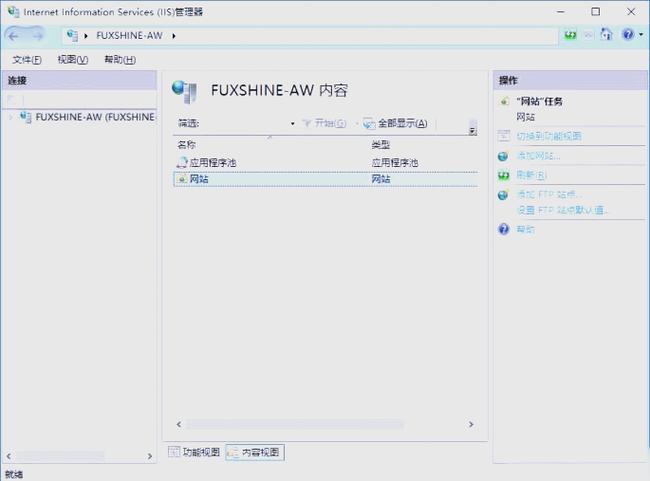Image resolution: width=650 pixels, height=481 pixels.
Task: Open the blue help icon in top toolbar
Action: [x=628, y=34]
